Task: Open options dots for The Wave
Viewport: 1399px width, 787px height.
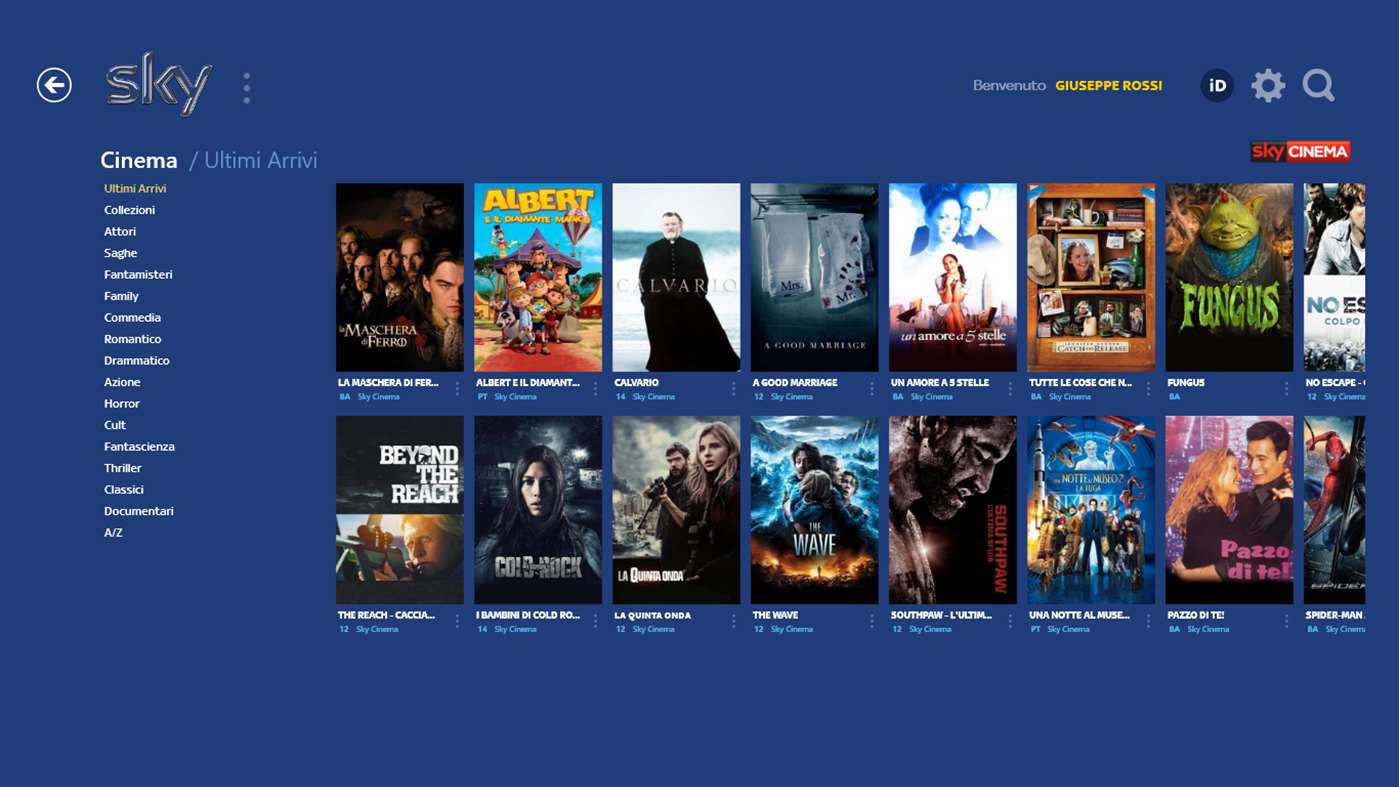Action: click(871, 621)
